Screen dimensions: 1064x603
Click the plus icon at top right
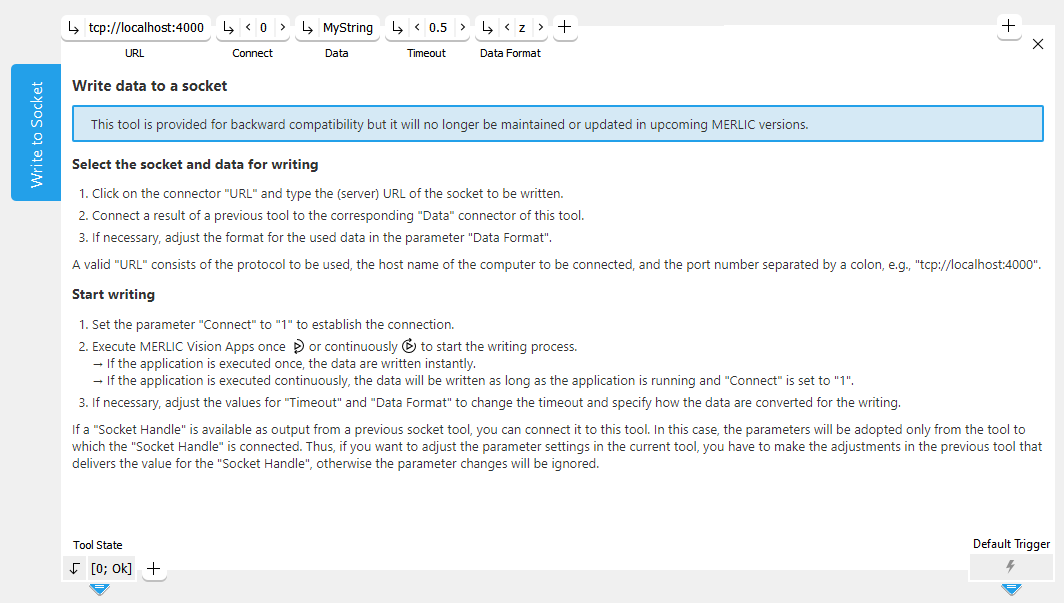click(1009, 26)
